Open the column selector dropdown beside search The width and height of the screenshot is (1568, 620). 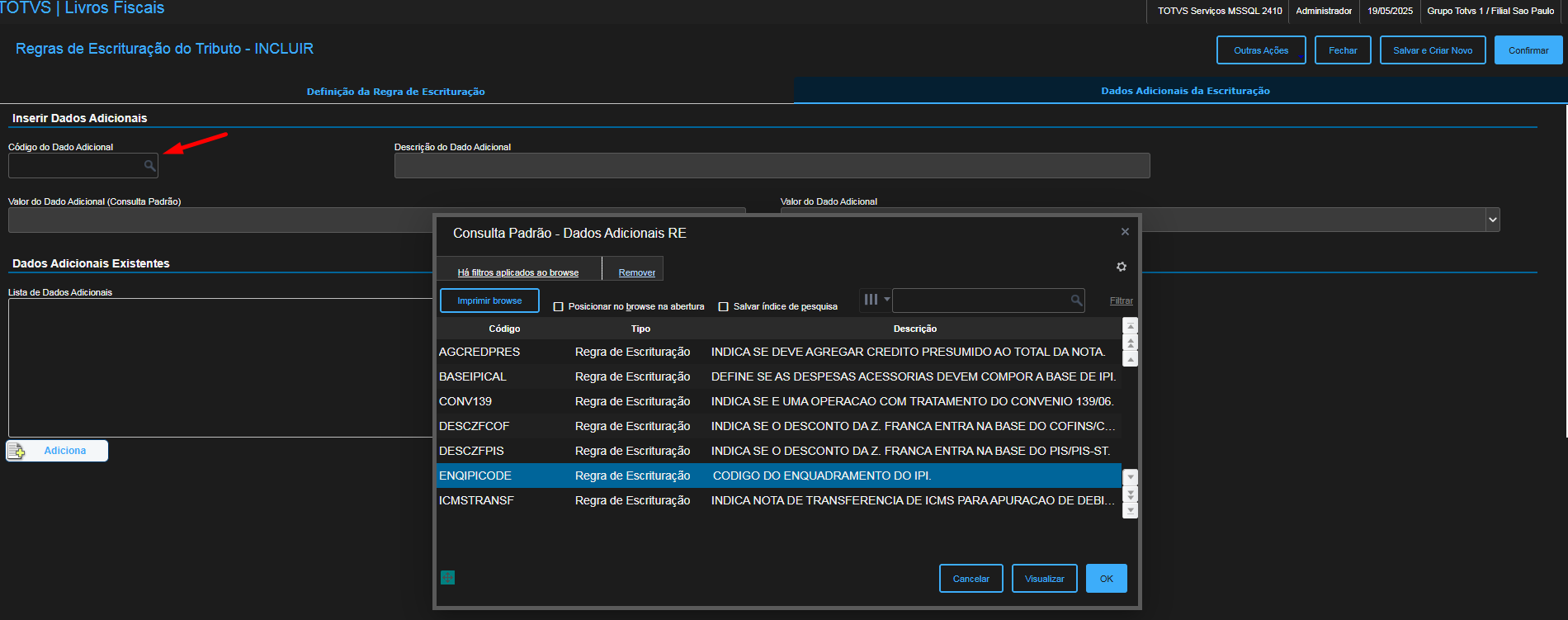pos(875,300)
